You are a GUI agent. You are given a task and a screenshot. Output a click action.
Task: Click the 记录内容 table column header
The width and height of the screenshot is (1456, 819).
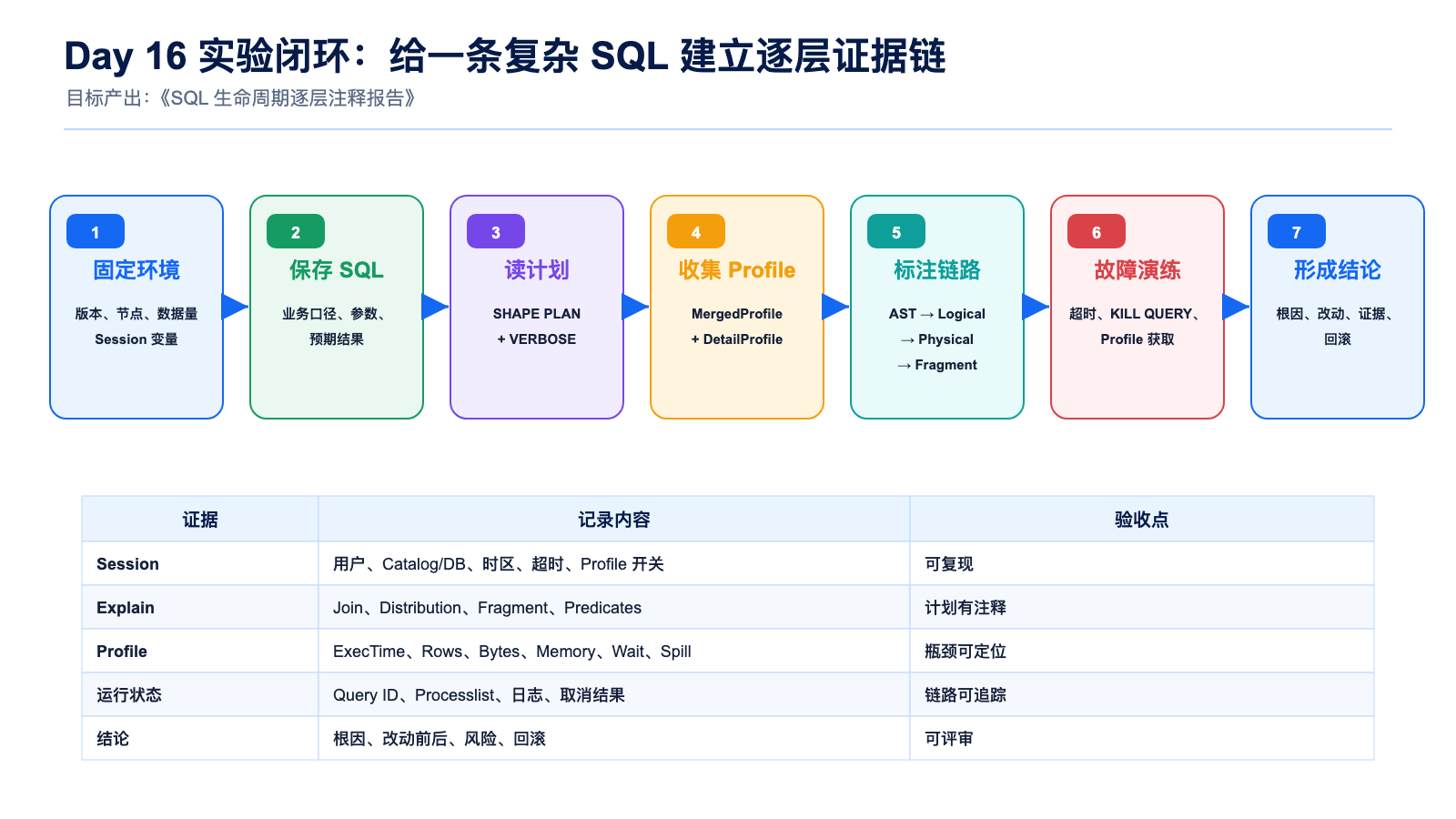pyautogui.click(x=614, y=520)
